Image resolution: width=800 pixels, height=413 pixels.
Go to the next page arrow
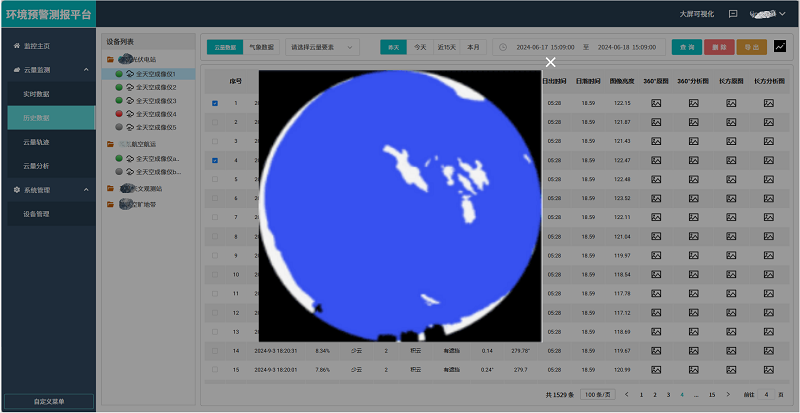726,395
